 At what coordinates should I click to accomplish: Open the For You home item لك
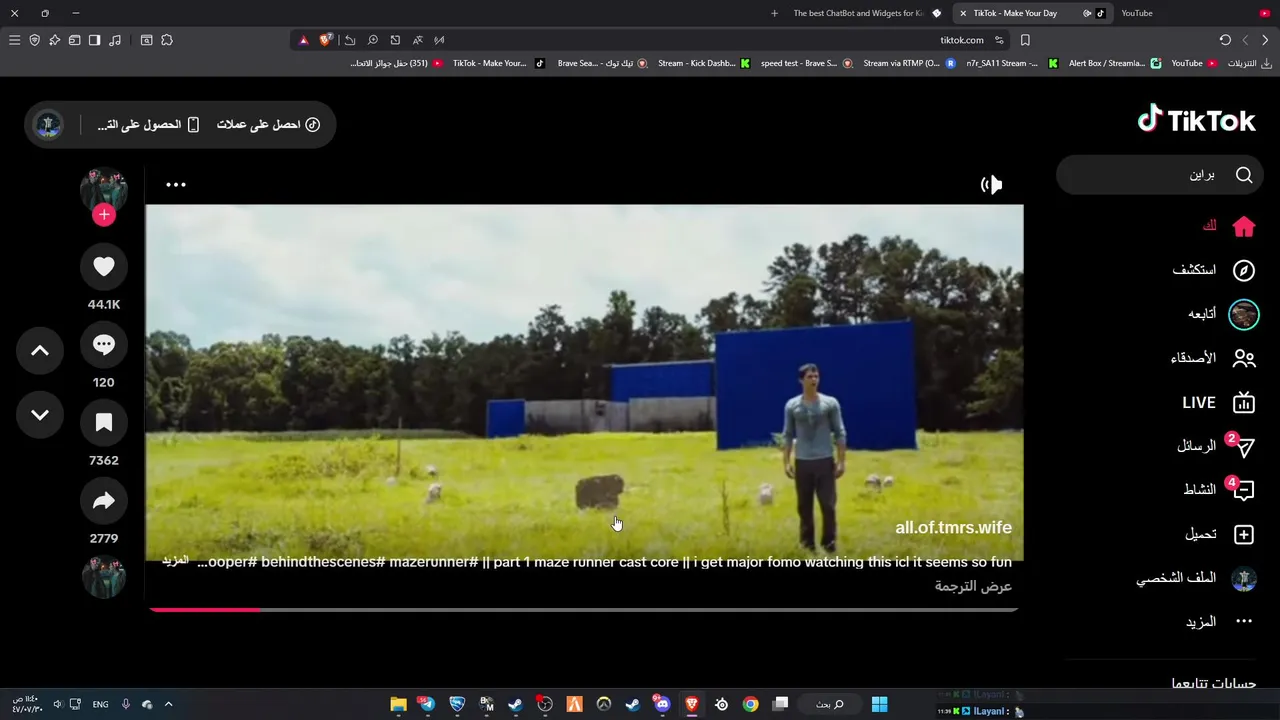pyautogui.click(x=1228, y=227)
